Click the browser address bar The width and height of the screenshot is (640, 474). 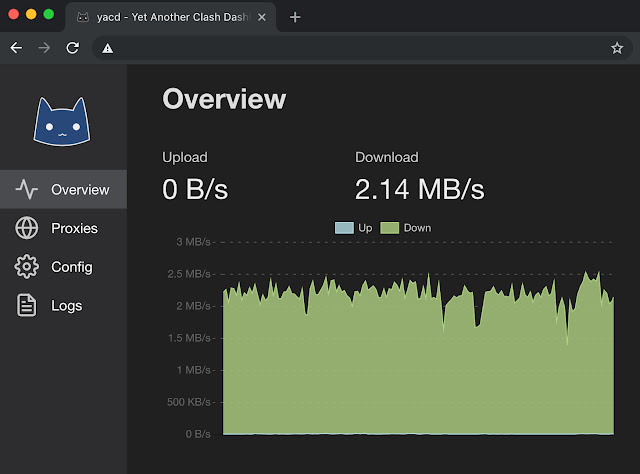pyautogui.click(x=359, y=48)
